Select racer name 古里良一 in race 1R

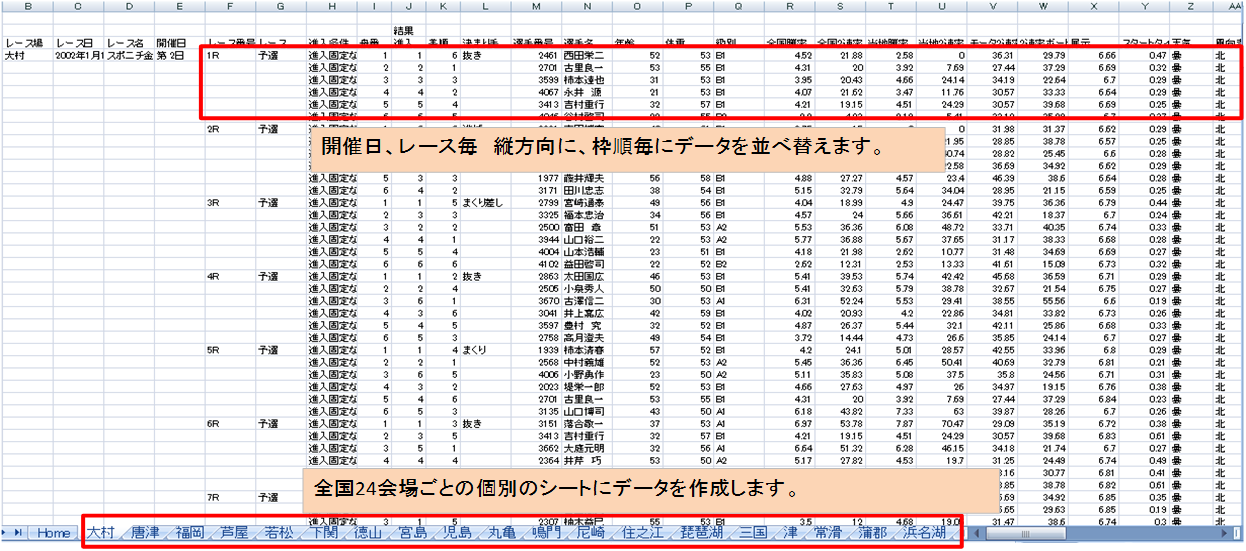(x=585, y=68)
